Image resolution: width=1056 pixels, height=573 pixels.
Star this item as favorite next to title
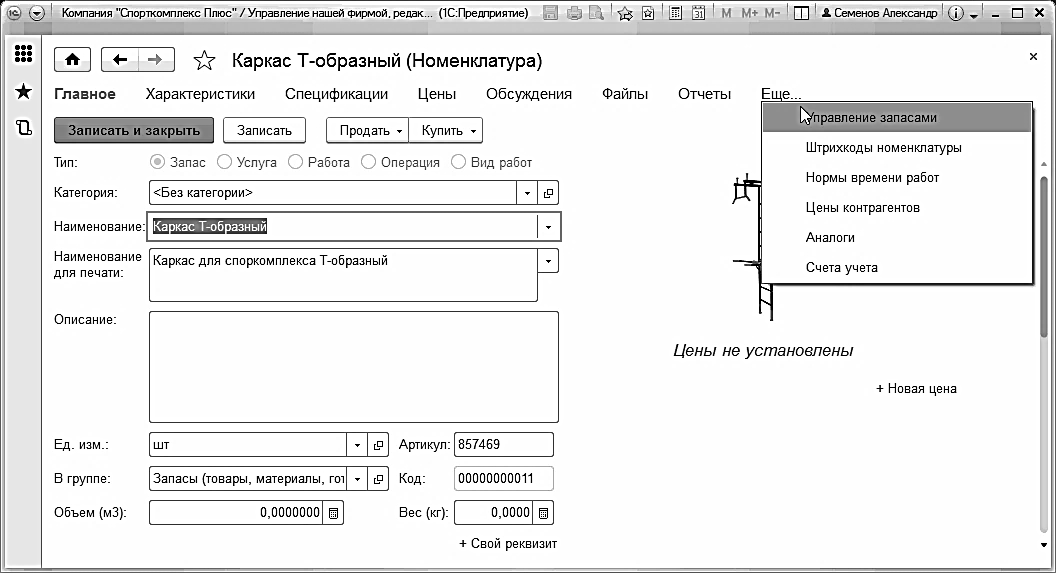tap(204, 61)
